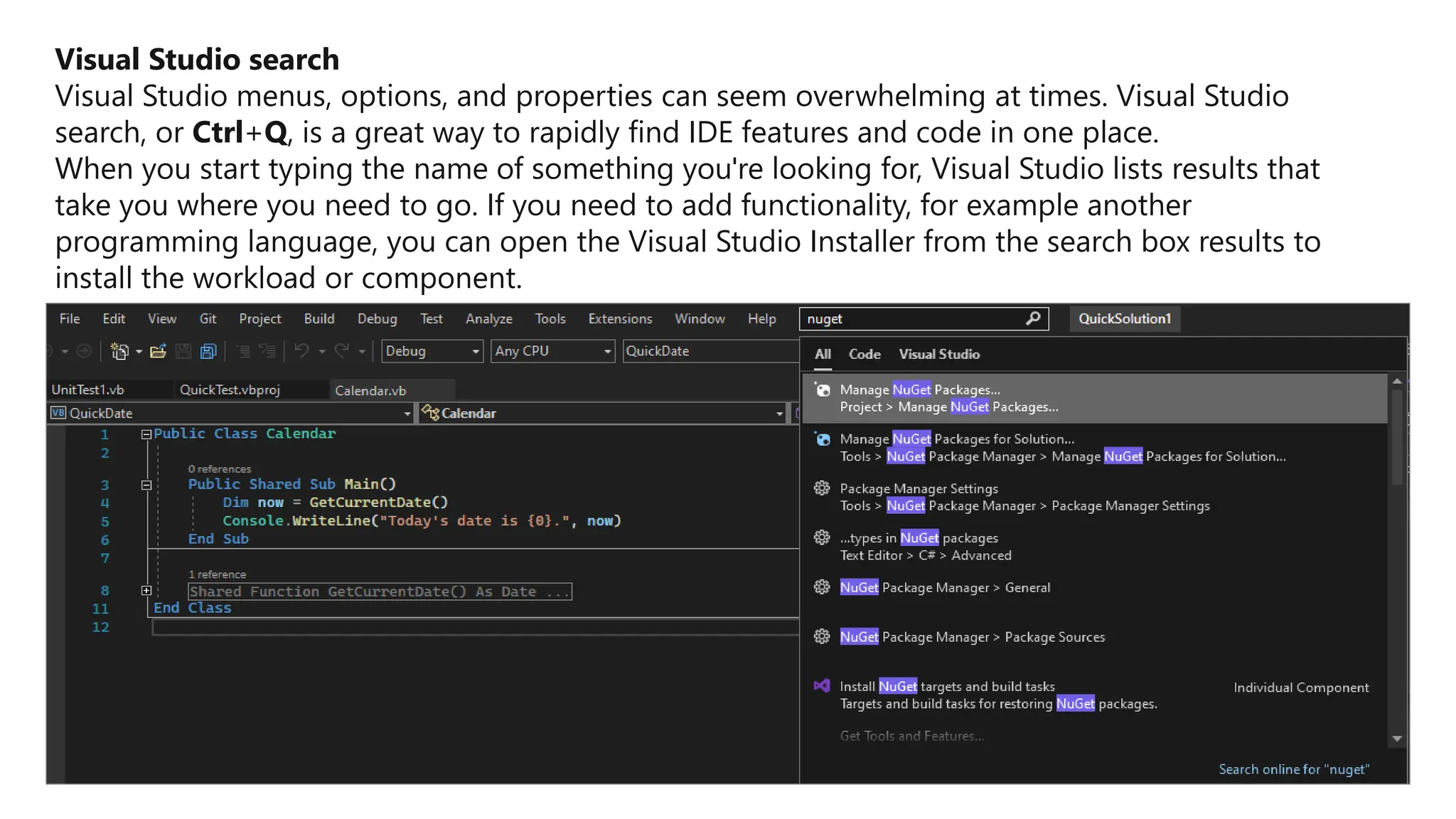
Task: Click the magnifier icon in search box
Action: click(1033, 318)
